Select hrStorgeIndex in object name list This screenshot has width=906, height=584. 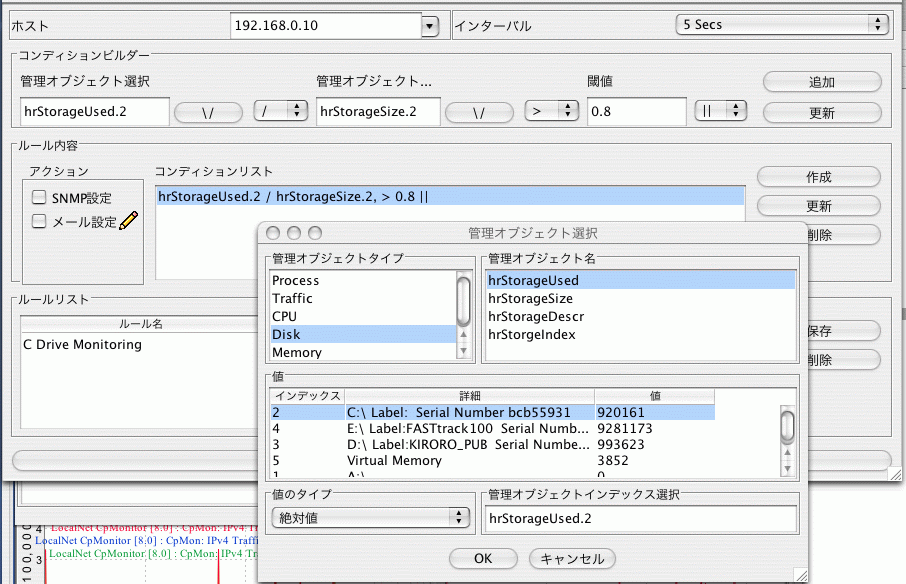coord(640,334)
